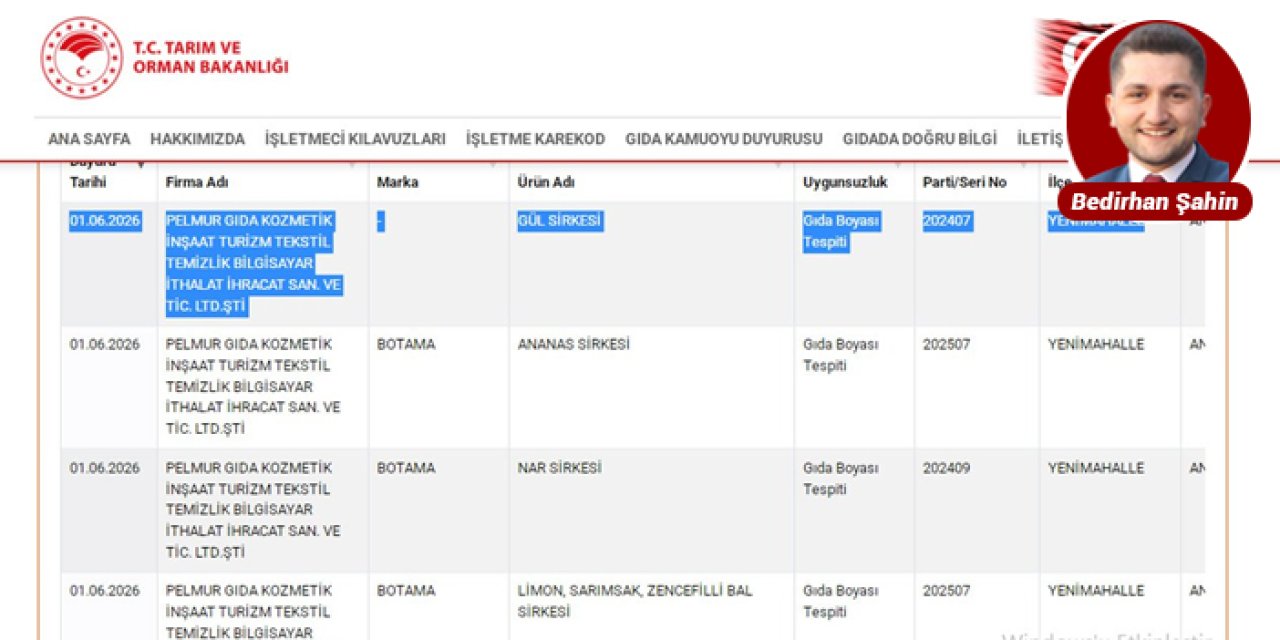The height and width of the screenshot is (640, 1280).
Task: Click the firm name in NAR SİRKESİ row
Action: (x=253, y=510)
